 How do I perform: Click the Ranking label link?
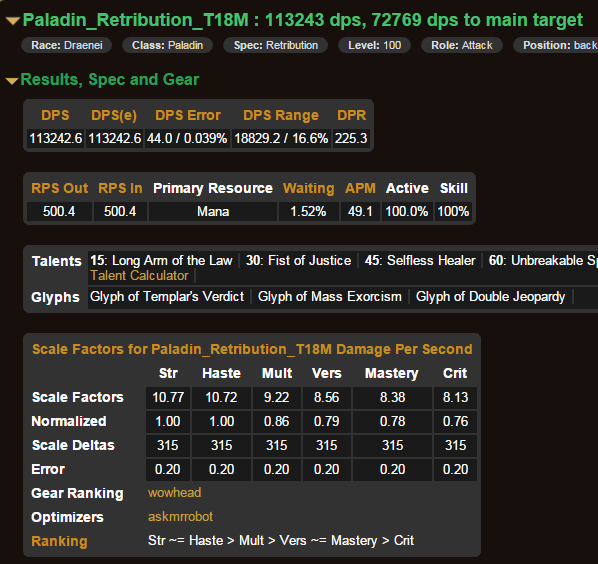point(59,541)
